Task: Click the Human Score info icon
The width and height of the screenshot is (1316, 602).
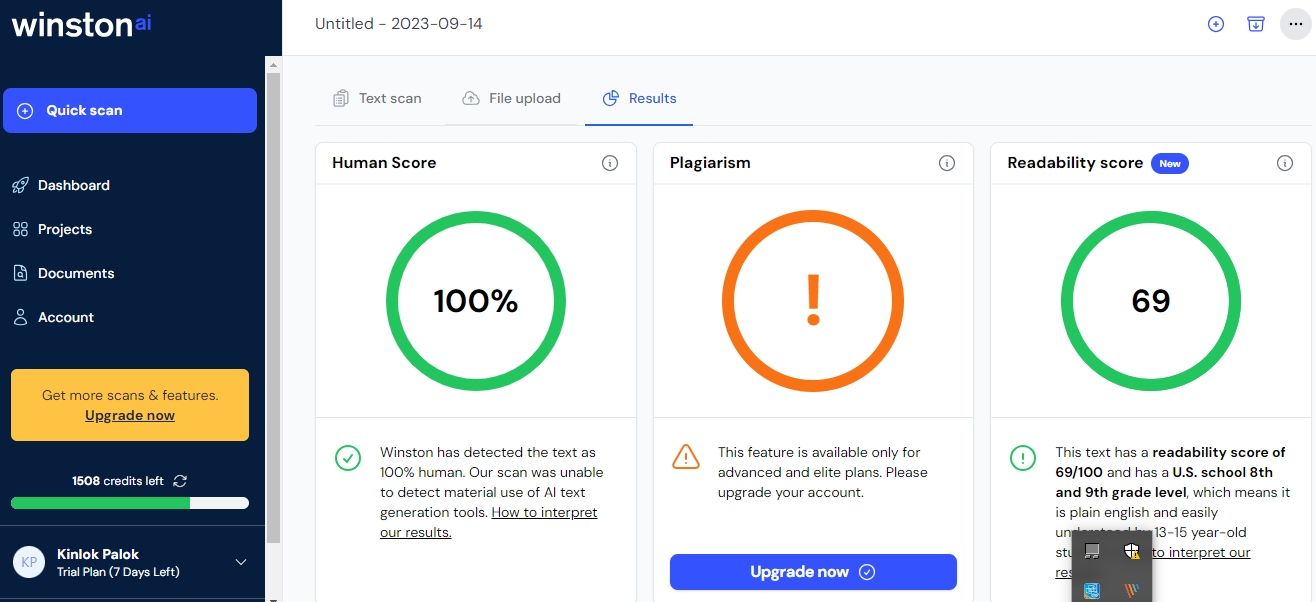Action: pyautogui.click(x=610, y=163)
